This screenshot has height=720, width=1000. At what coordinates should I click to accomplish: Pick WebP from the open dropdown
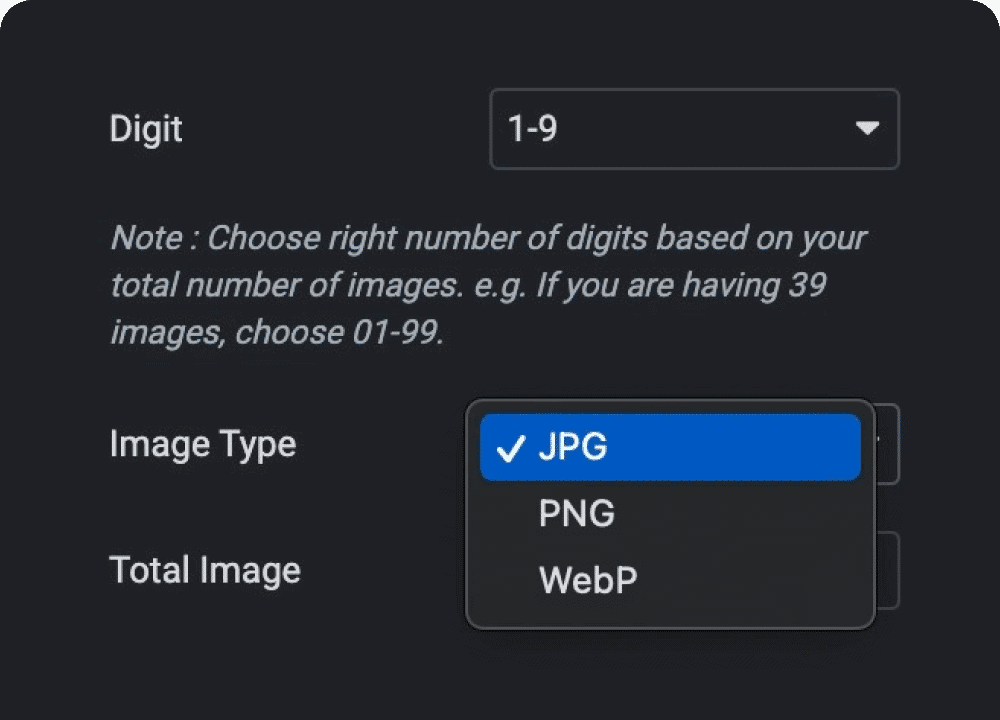point(587,580)
